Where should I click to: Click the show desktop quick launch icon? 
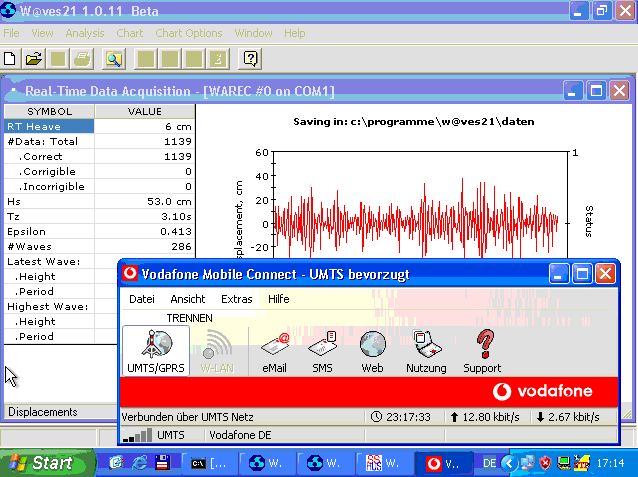click(x=116, y=463)
